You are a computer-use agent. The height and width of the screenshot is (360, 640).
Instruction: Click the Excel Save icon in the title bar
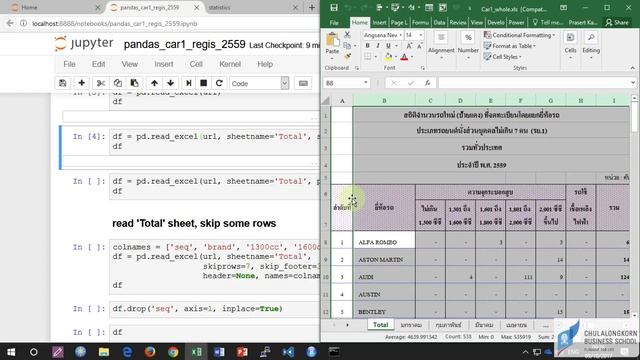(333, 8)
